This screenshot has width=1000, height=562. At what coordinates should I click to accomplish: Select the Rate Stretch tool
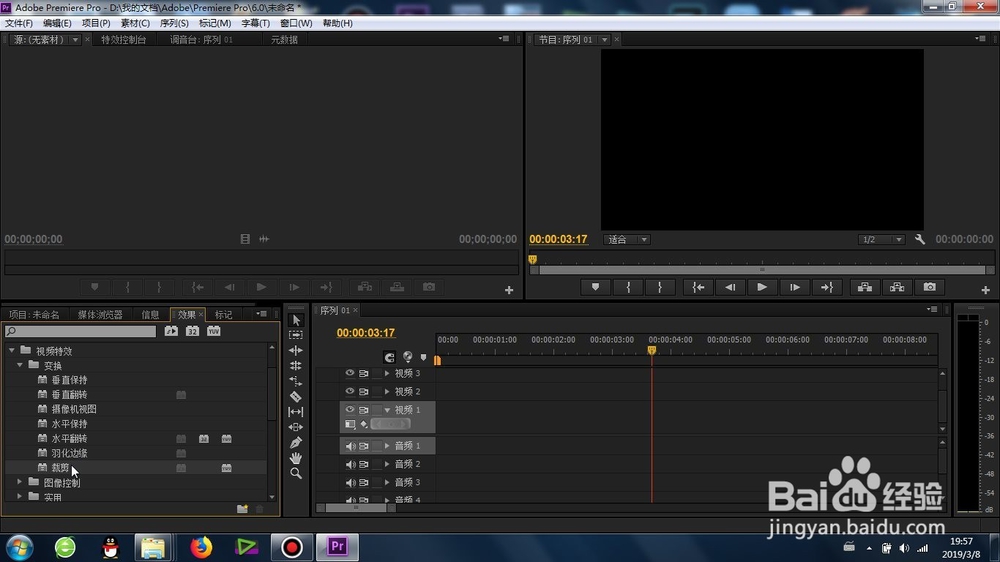(x=296, y=381)
